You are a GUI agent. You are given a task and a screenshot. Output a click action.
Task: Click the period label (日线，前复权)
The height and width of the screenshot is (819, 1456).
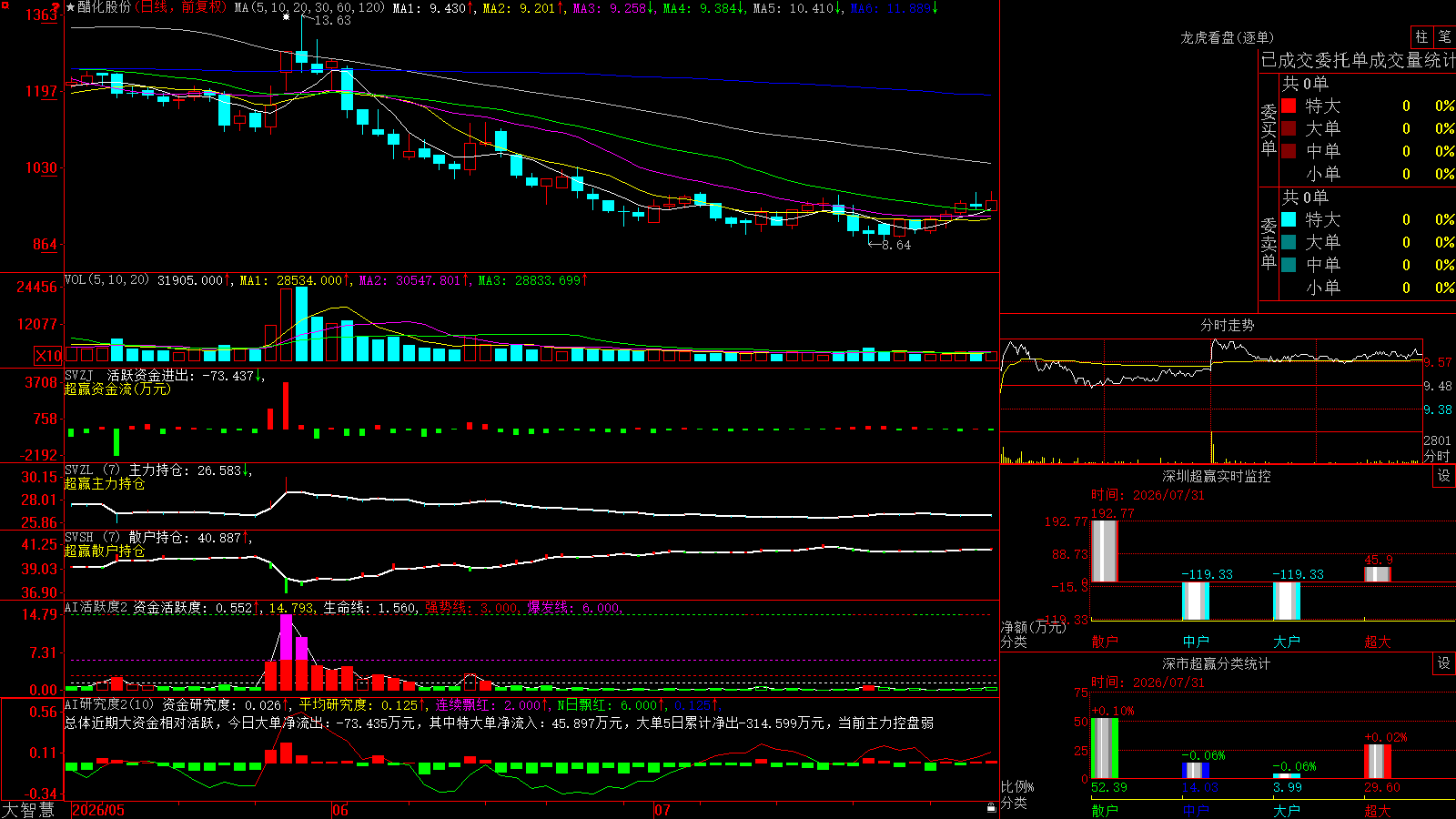(180, 7)
